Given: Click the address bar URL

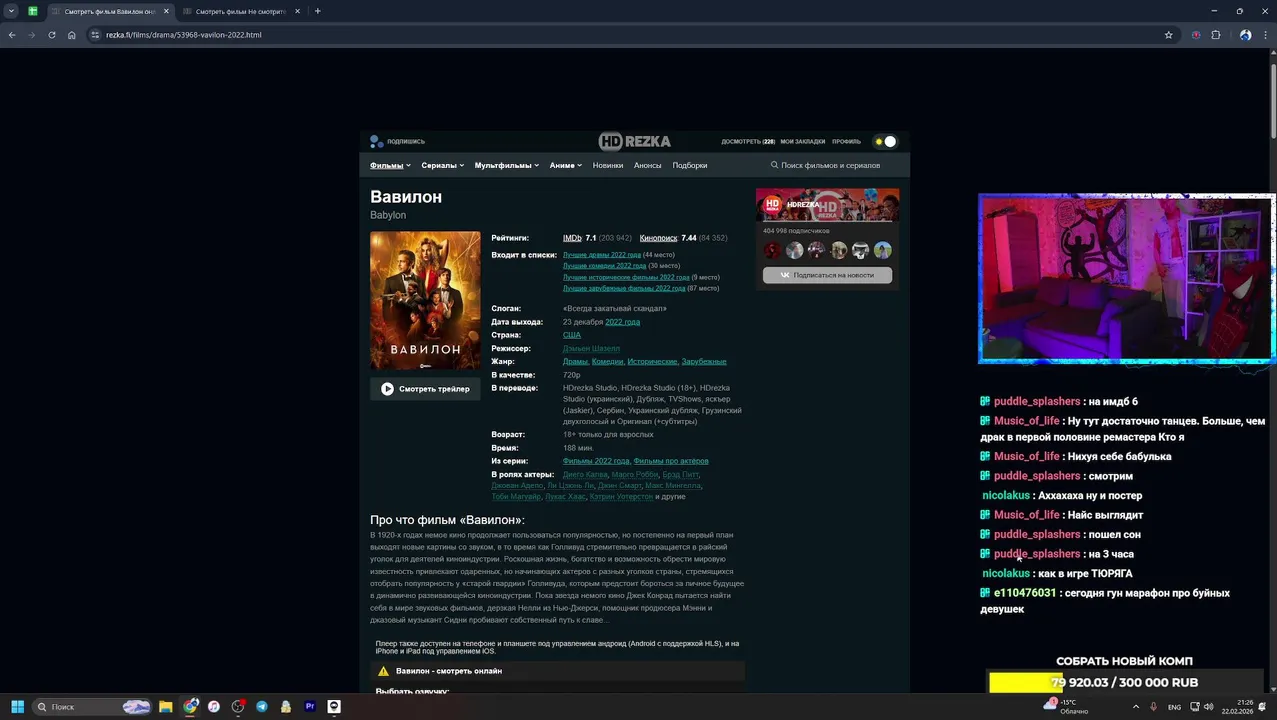Looking at the screenshot, I should click(184, 35).
